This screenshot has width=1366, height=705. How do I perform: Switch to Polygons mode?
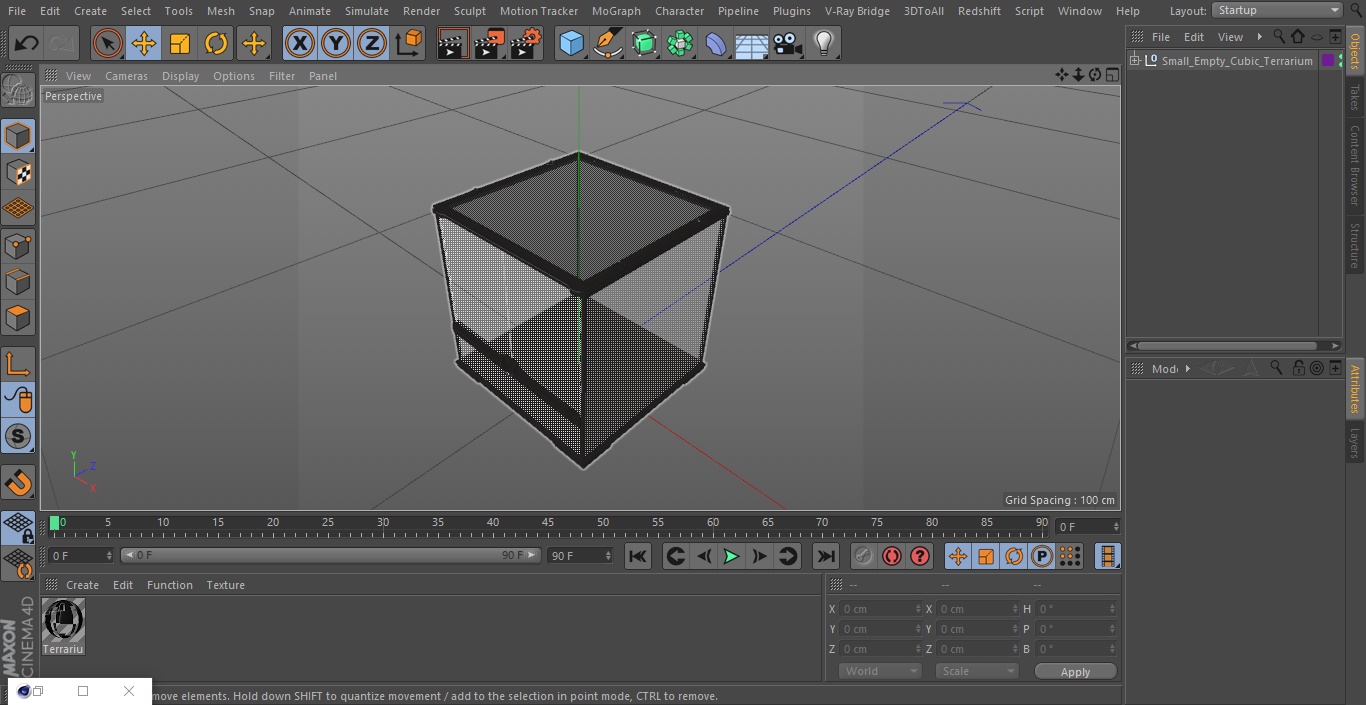(x=18, y=318)
